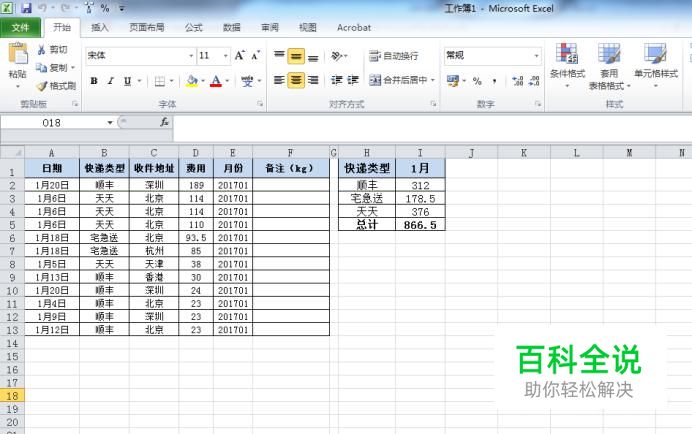Select cell containing 93.5
Screen dimensions: 692x434
point(196,238)
